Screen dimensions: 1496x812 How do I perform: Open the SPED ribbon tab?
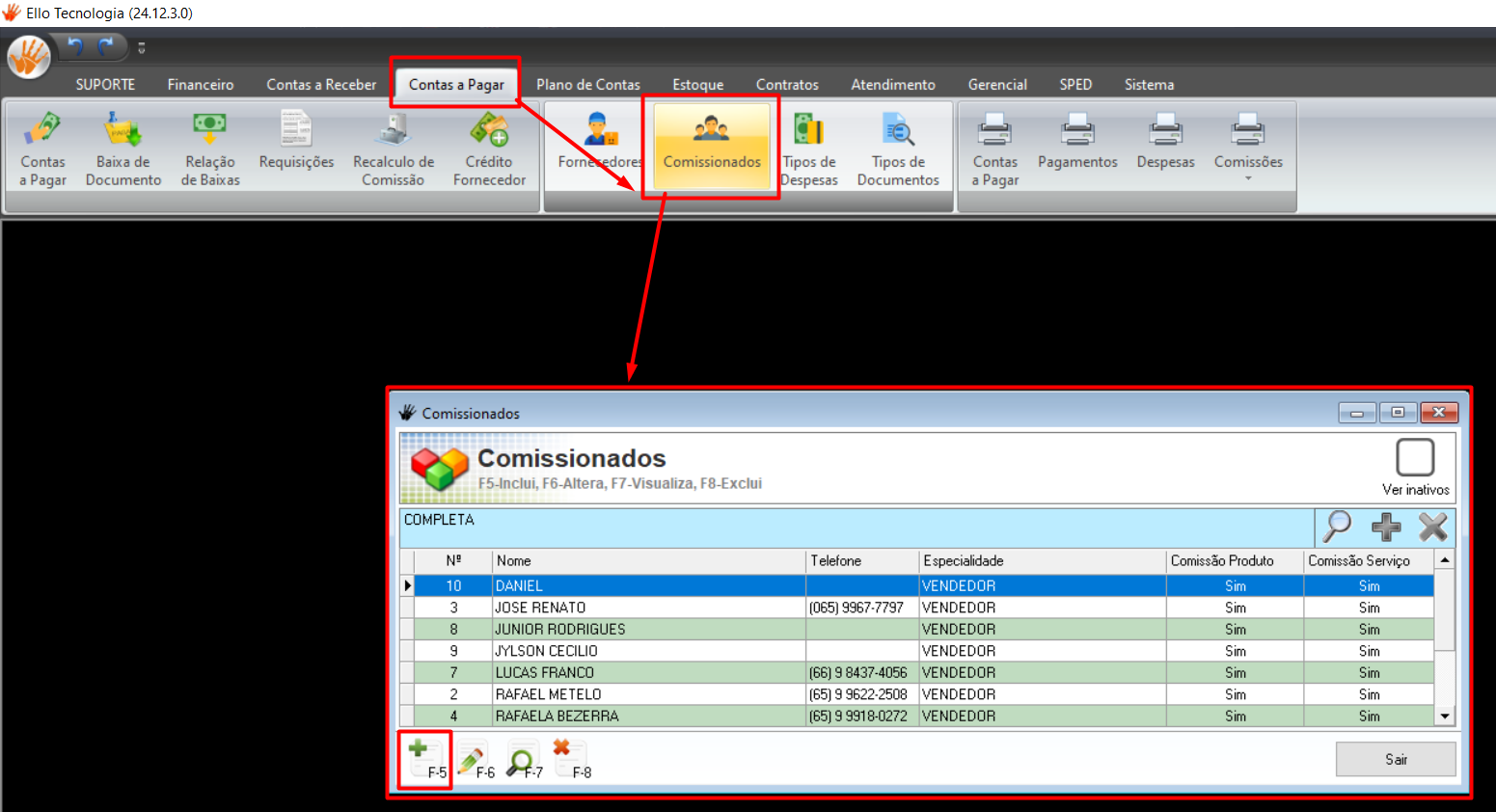tap(1075, 85)
